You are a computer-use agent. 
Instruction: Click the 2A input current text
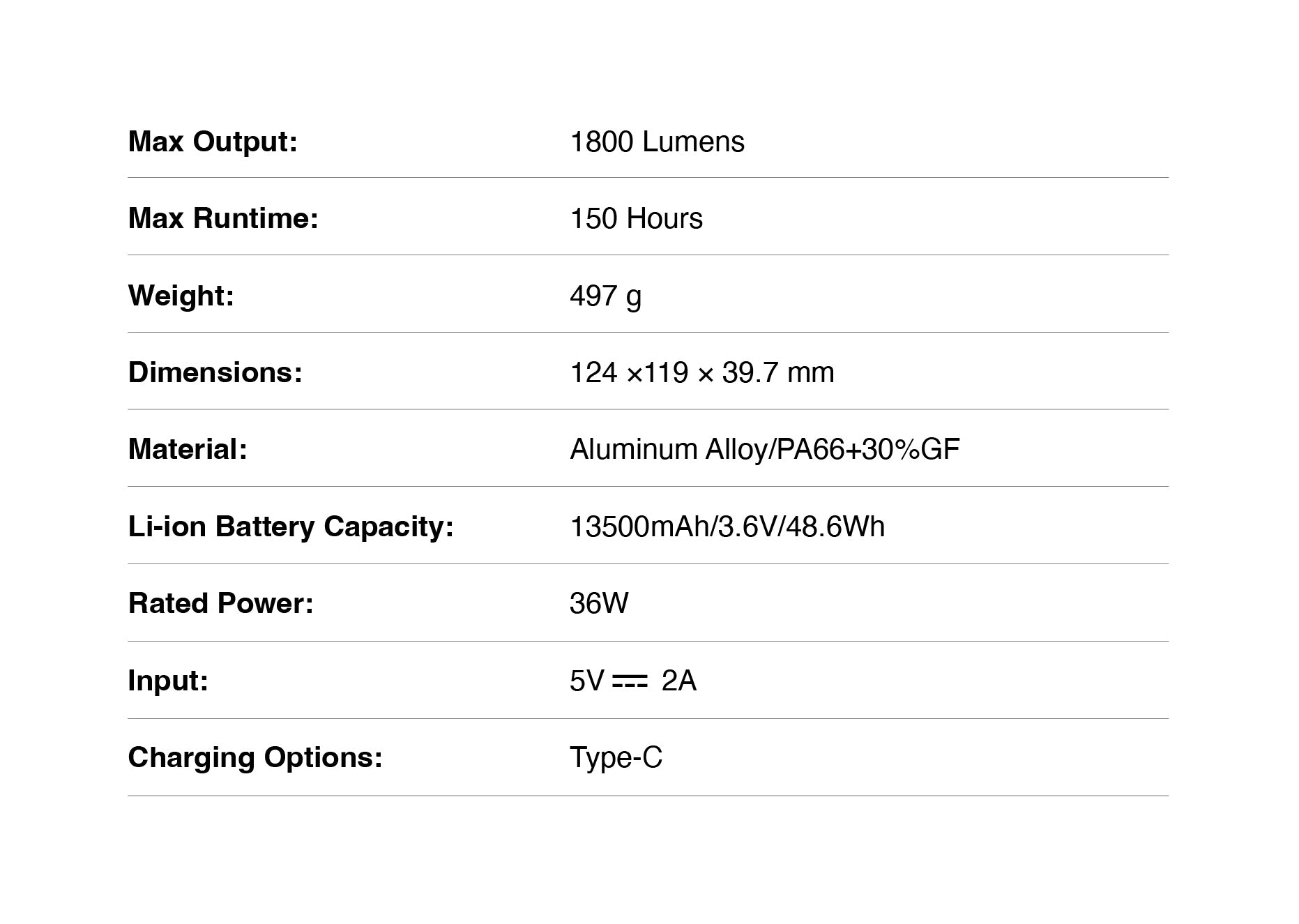pyautogui.click(x=678, y=681)
